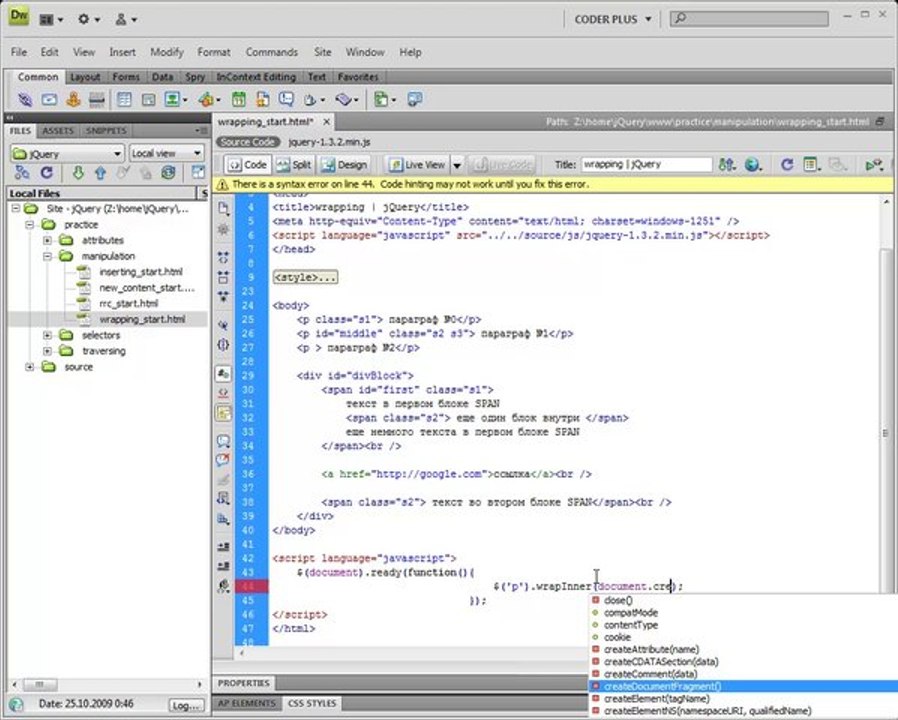Get files with the green down arrow

point(78,172)
